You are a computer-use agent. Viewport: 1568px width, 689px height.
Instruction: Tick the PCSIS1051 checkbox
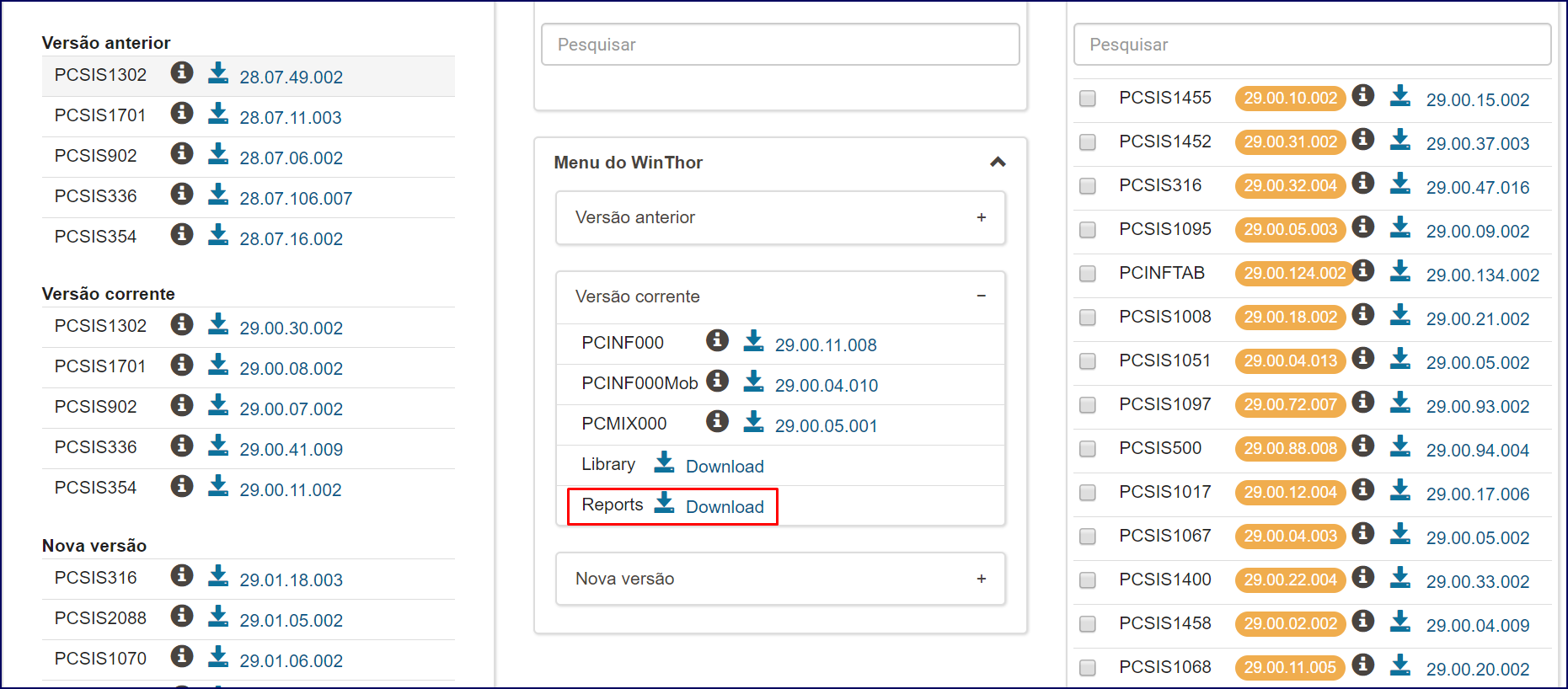click(x=1088, y=361)
